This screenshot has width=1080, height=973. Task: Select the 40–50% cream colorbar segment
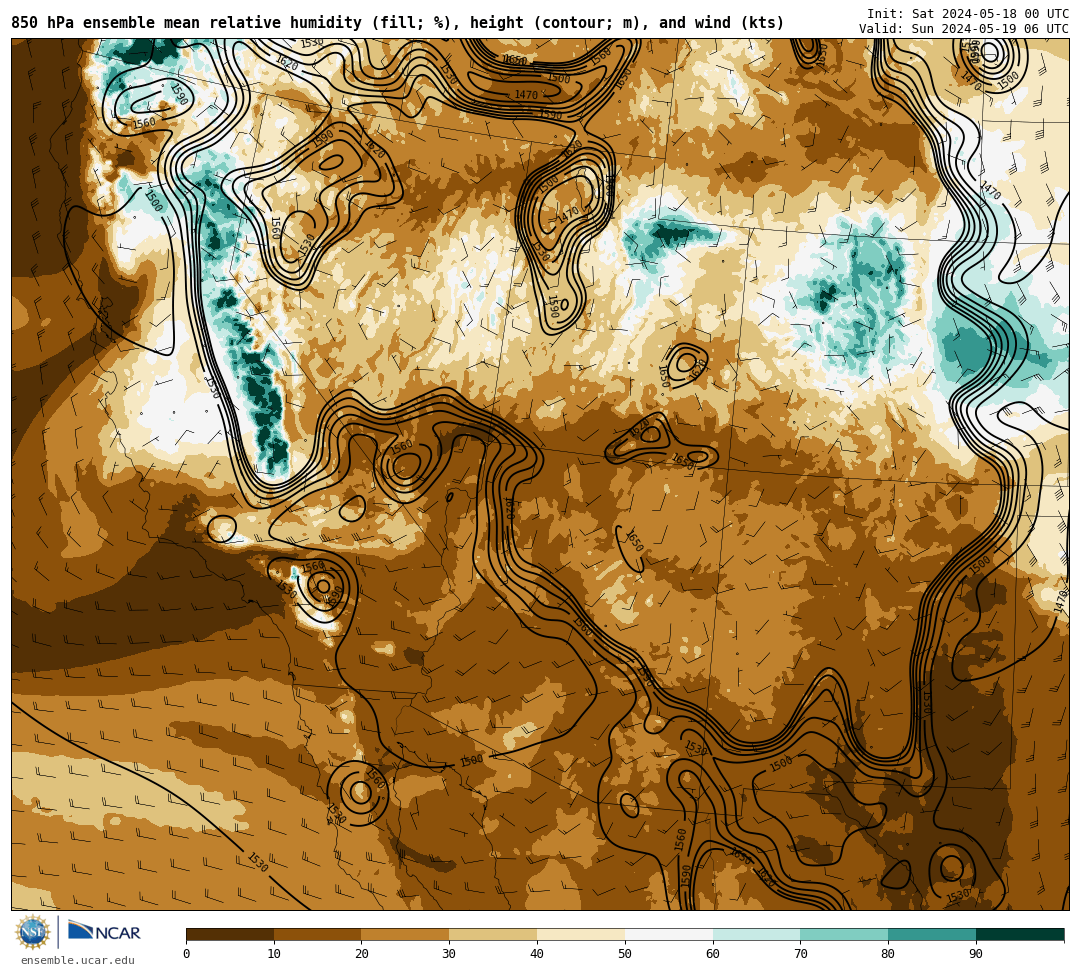[x=581, y=934]
